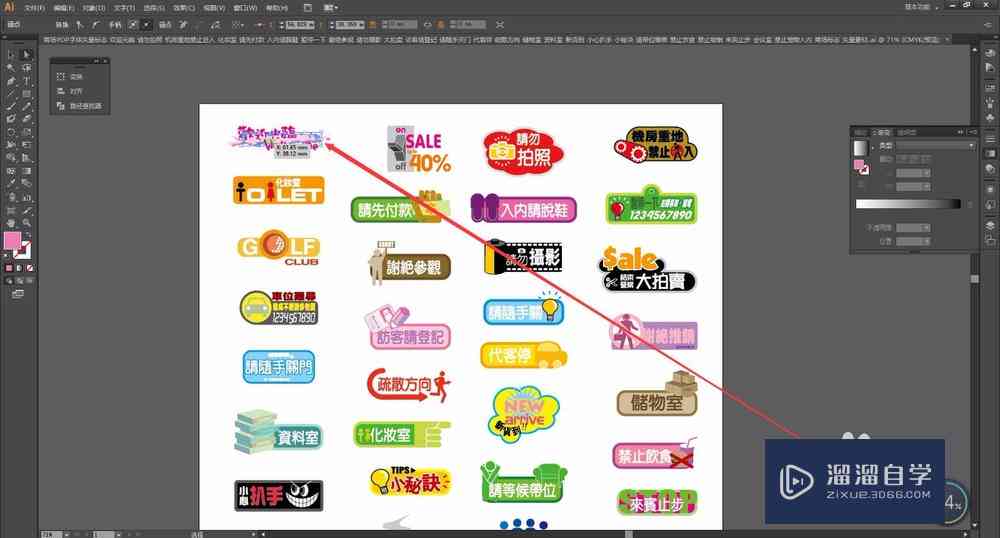Select the Pencil tool
Screen dimensions: 1000x538
pos(26,106)
